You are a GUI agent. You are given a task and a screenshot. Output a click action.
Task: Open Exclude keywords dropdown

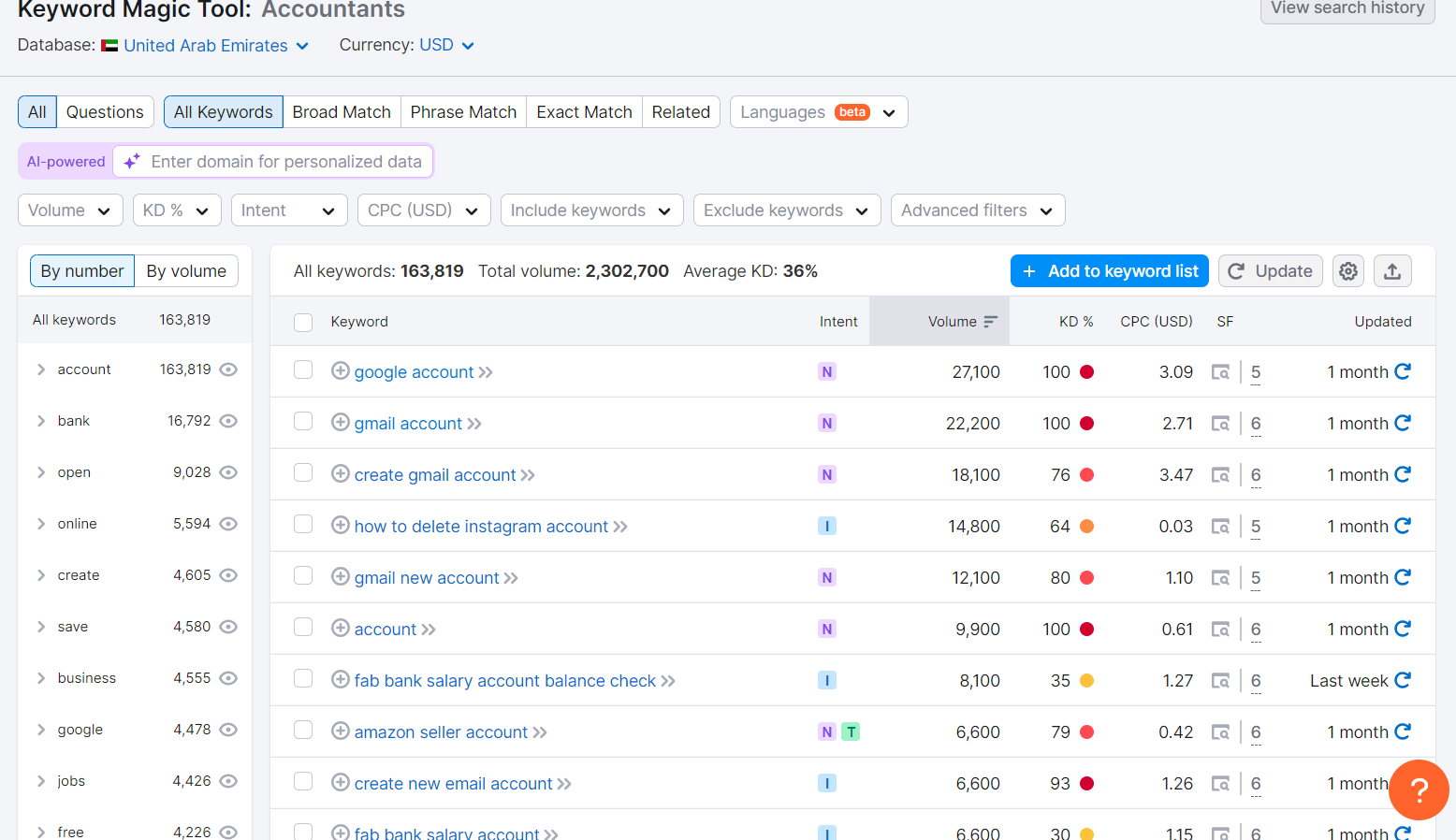tap(787, 210)
